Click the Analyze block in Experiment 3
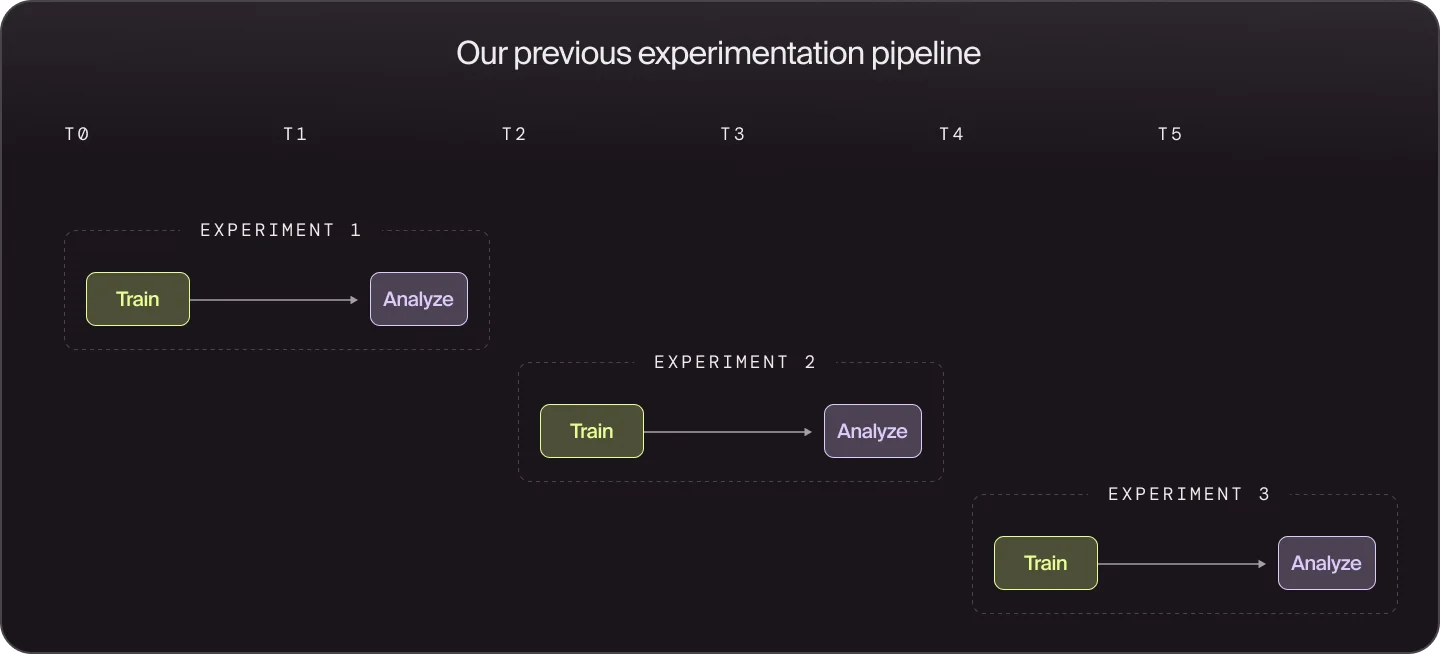1440x654 pixels. [x=1327, y=563]
